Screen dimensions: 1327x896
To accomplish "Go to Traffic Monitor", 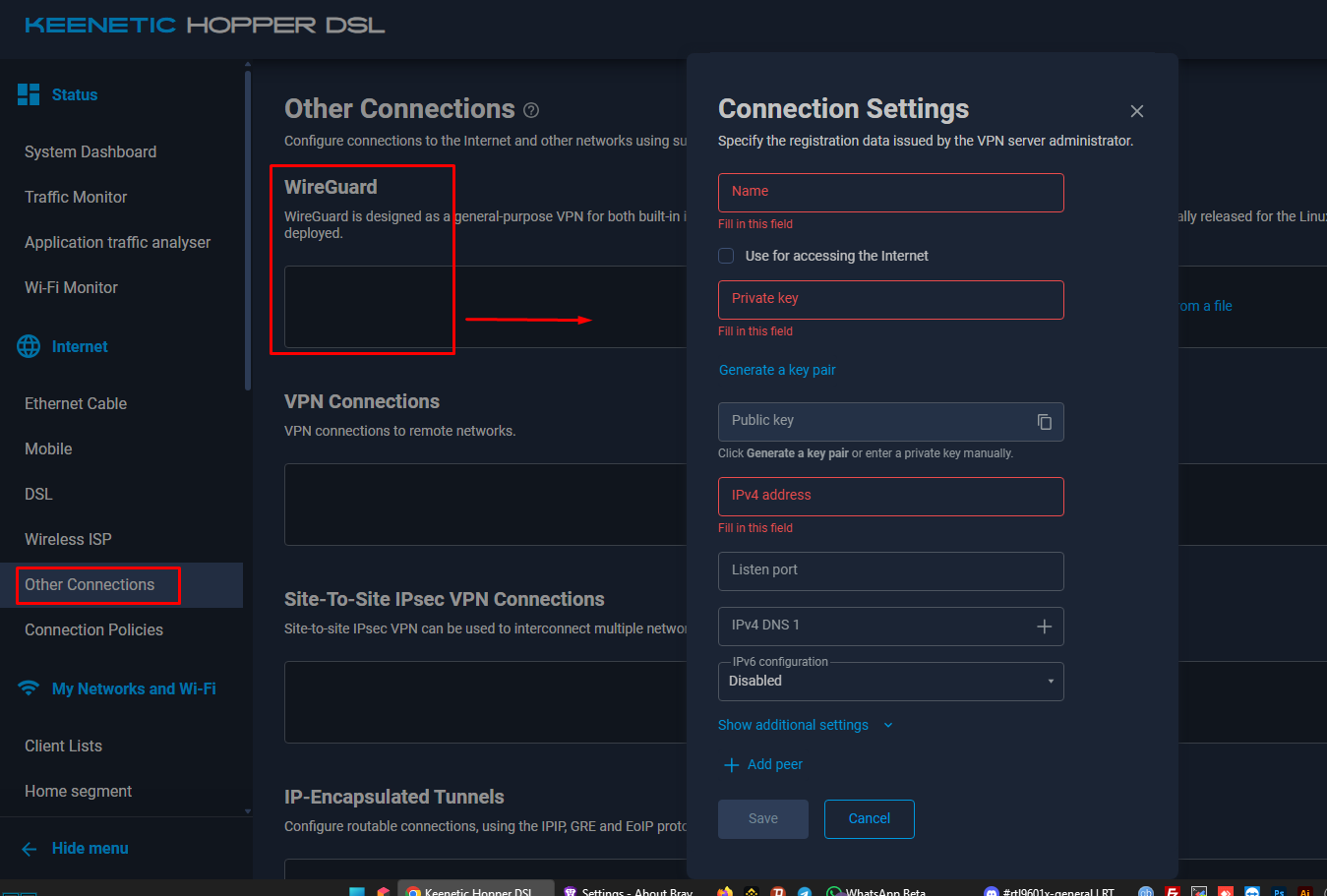I will (x=76, y=197).
